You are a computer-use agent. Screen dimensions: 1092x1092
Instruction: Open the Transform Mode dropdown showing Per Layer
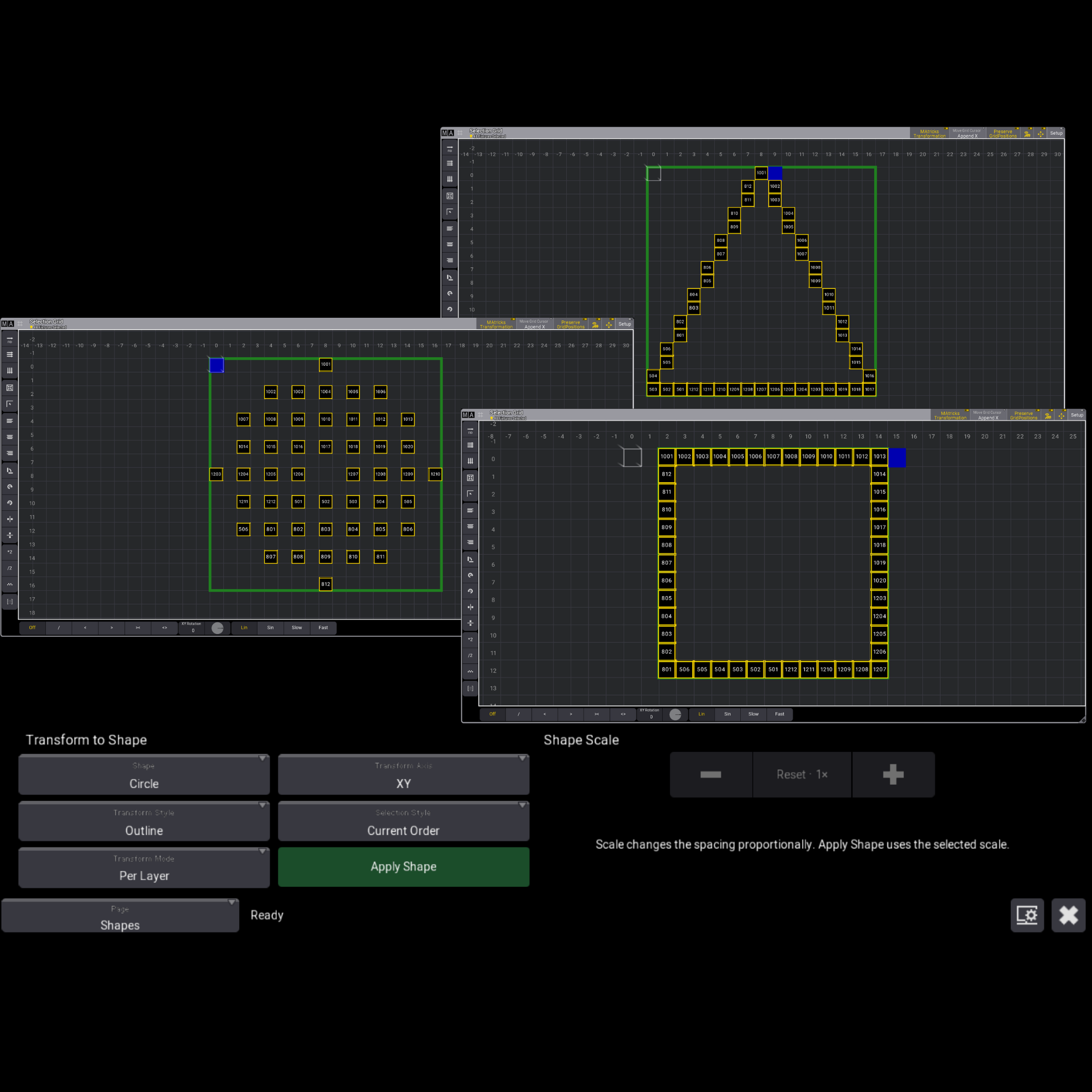(144, 868)
